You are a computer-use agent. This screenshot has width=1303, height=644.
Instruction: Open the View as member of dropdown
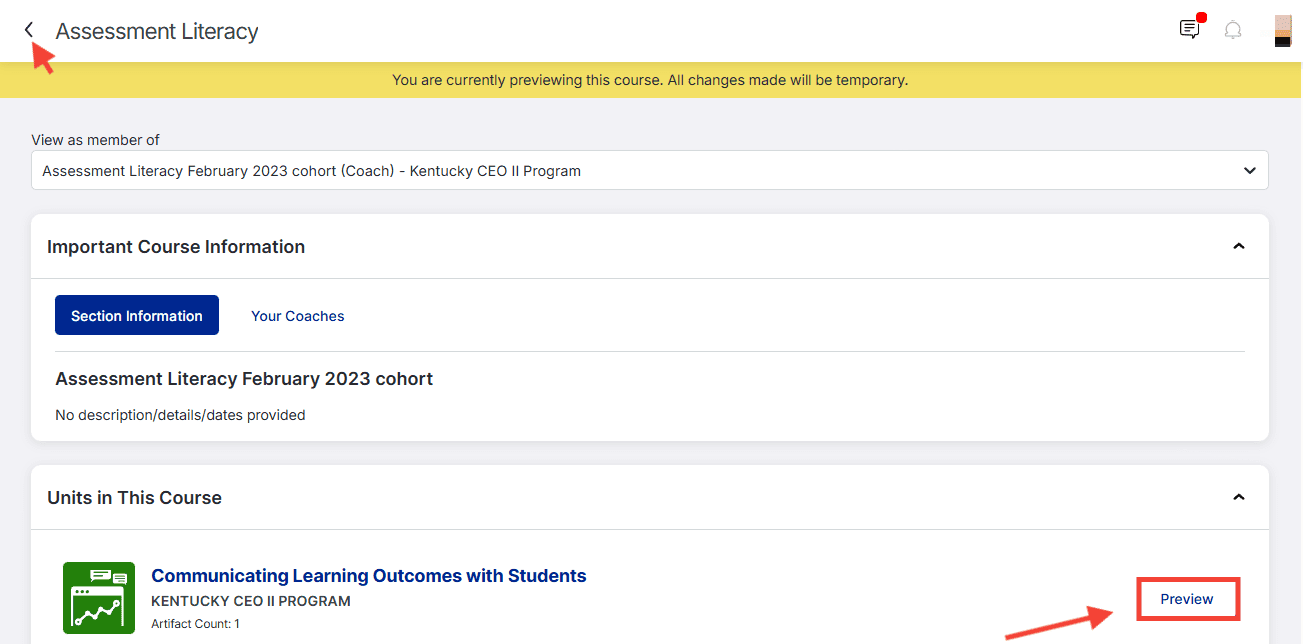(x=650, y=170)
